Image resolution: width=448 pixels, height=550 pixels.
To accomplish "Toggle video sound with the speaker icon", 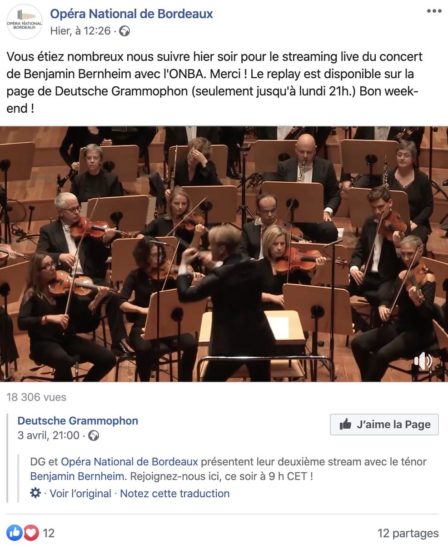I will click(x=423, y=361).
